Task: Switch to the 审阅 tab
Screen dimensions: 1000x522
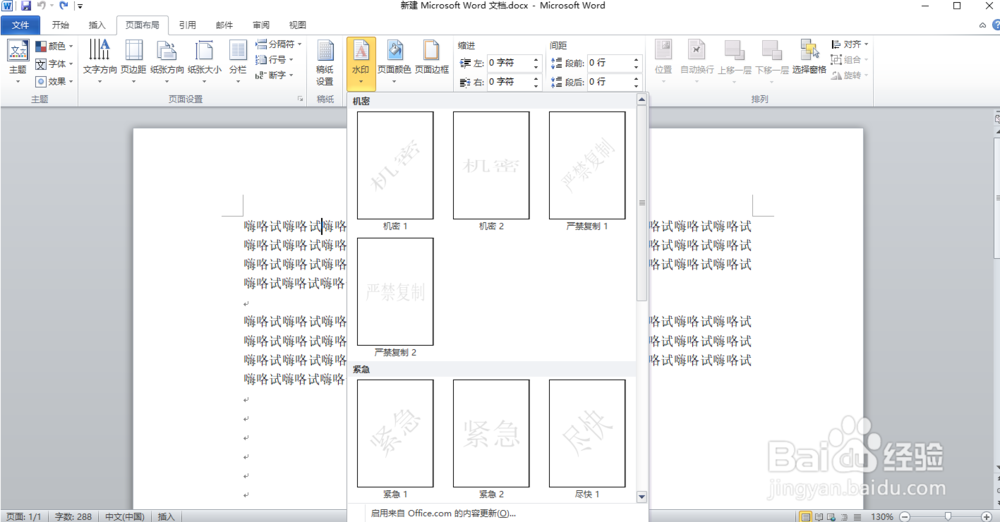Action: click(261, 25)
